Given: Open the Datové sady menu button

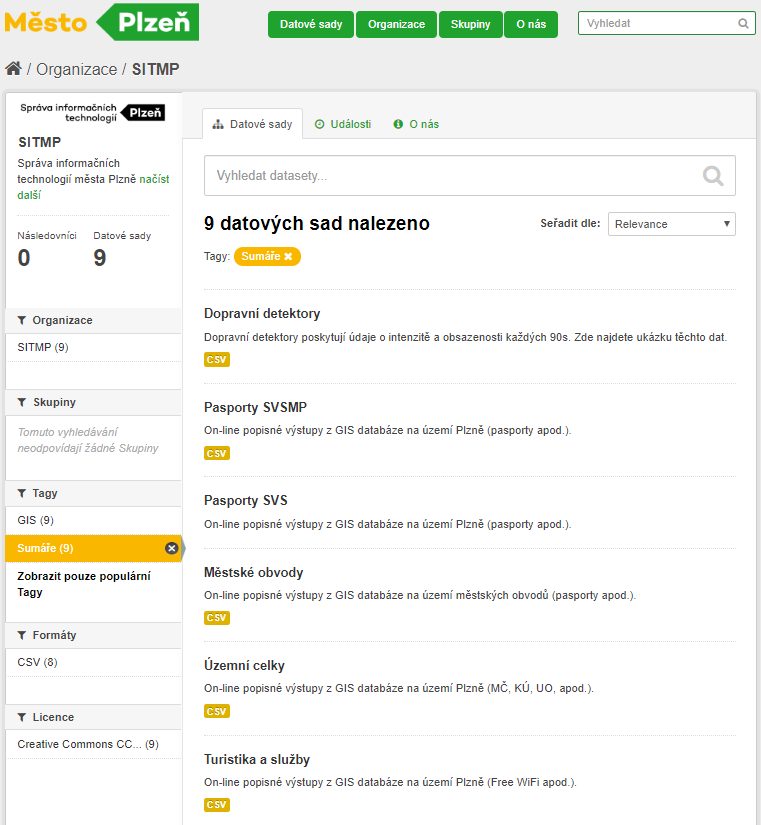Looking at the screenshot, I should [311, 24].
